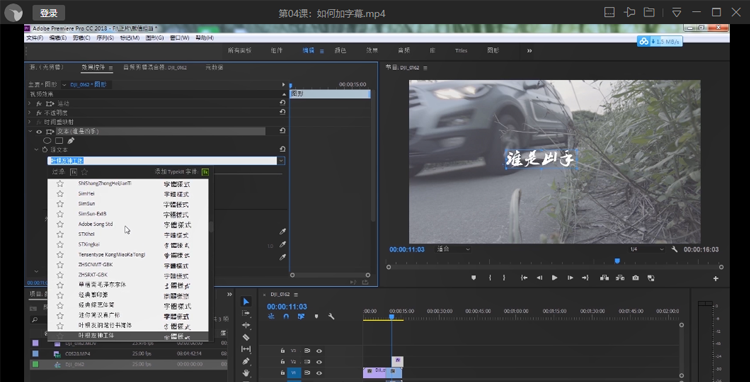Click the Lift button in program monitor

[605, 278]
